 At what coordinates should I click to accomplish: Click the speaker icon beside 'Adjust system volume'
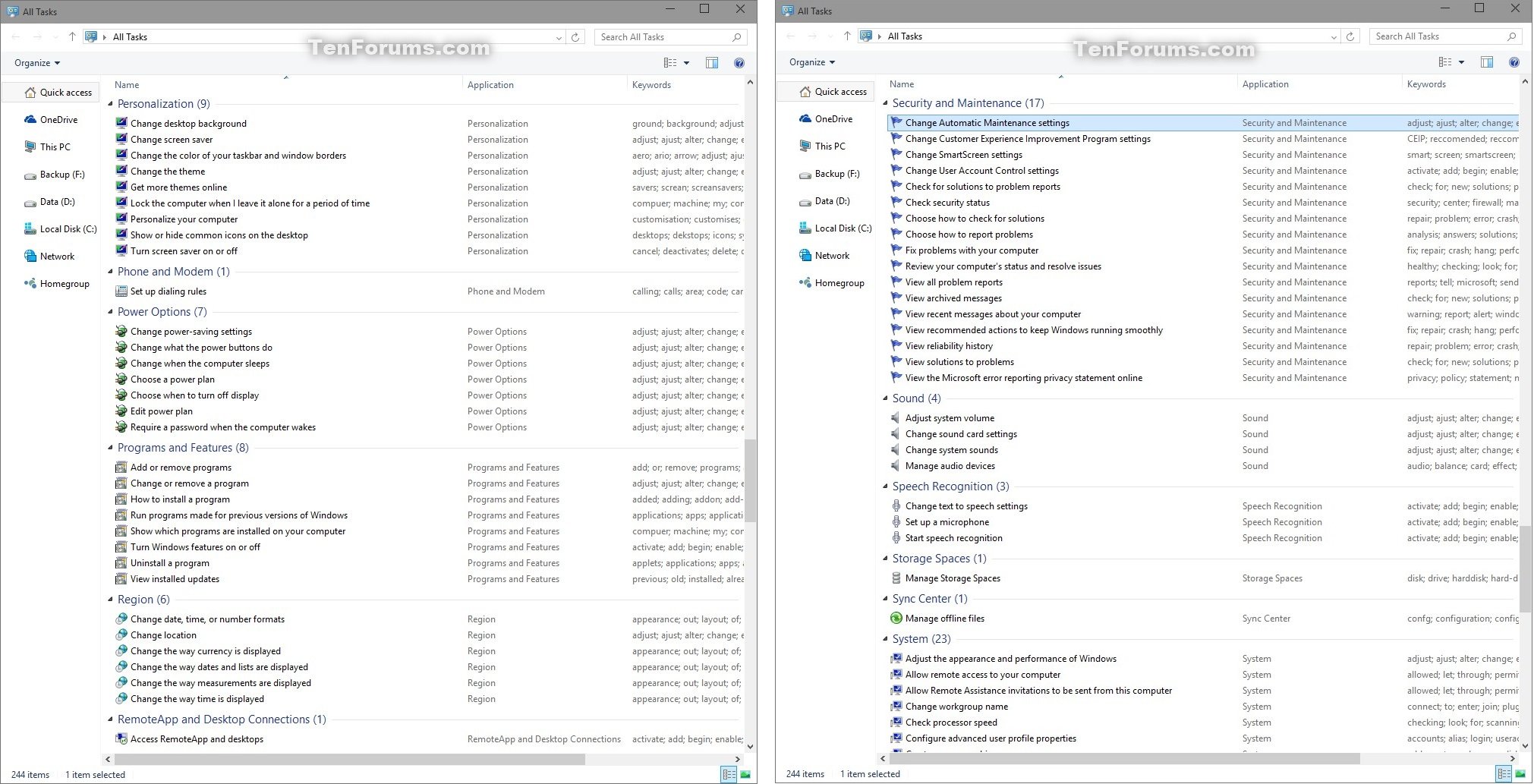click(896, 417)
